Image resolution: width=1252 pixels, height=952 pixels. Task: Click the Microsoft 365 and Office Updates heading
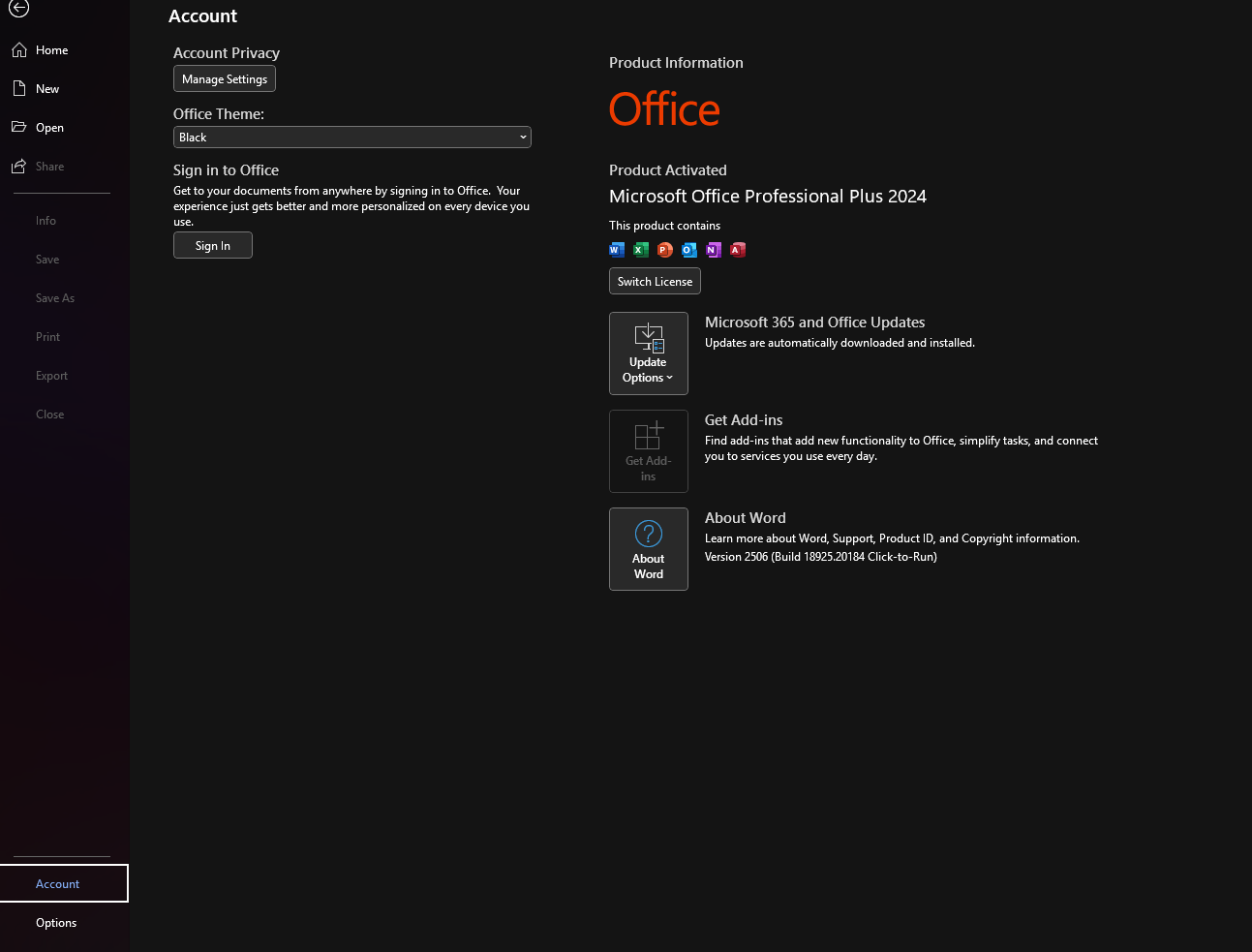click(x=815, y=322)
